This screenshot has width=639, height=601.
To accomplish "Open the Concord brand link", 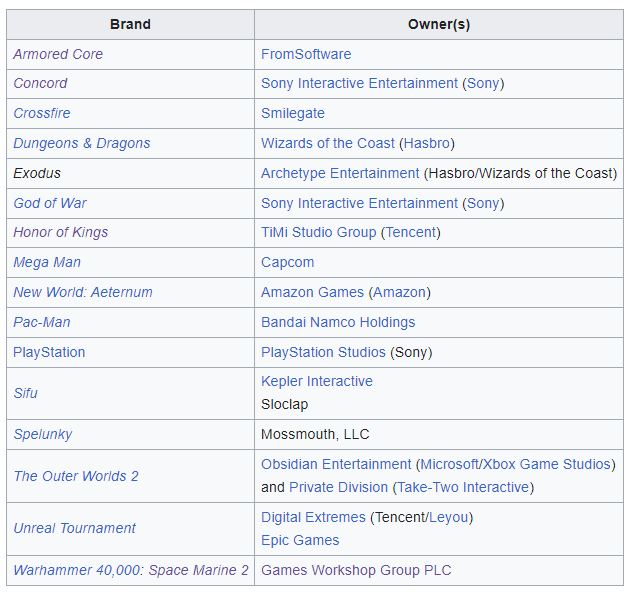I will [40, 84].
